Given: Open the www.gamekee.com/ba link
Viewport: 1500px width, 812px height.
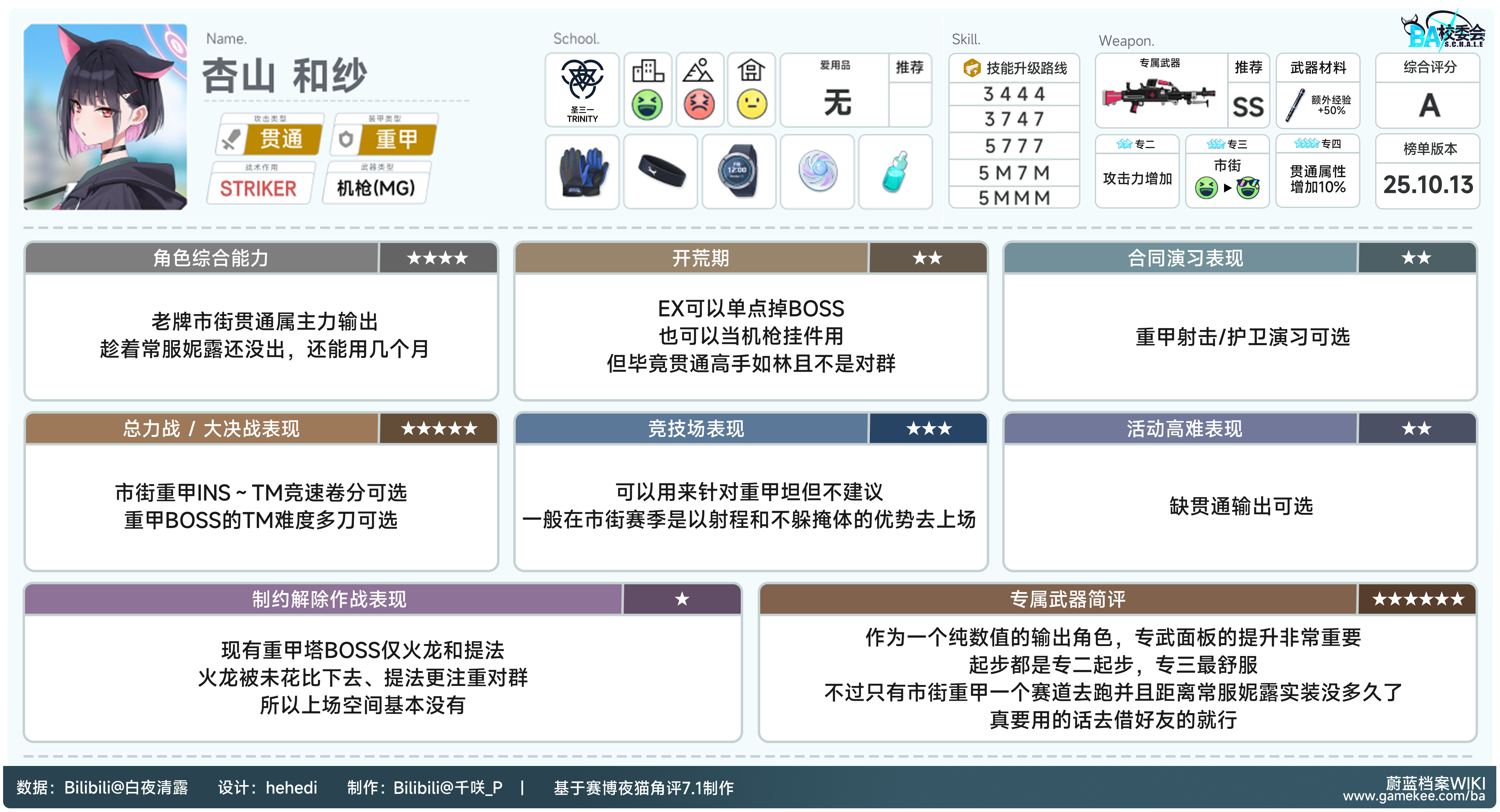Looking at the screenshot, I should 1413,796.
